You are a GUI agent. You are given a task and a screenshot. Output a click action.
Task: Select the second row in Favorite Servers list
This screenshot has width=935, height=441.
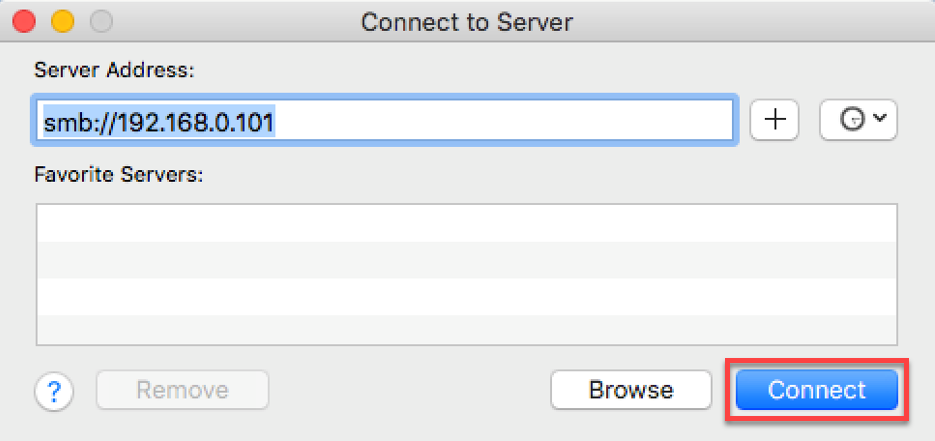pos(466,258)
